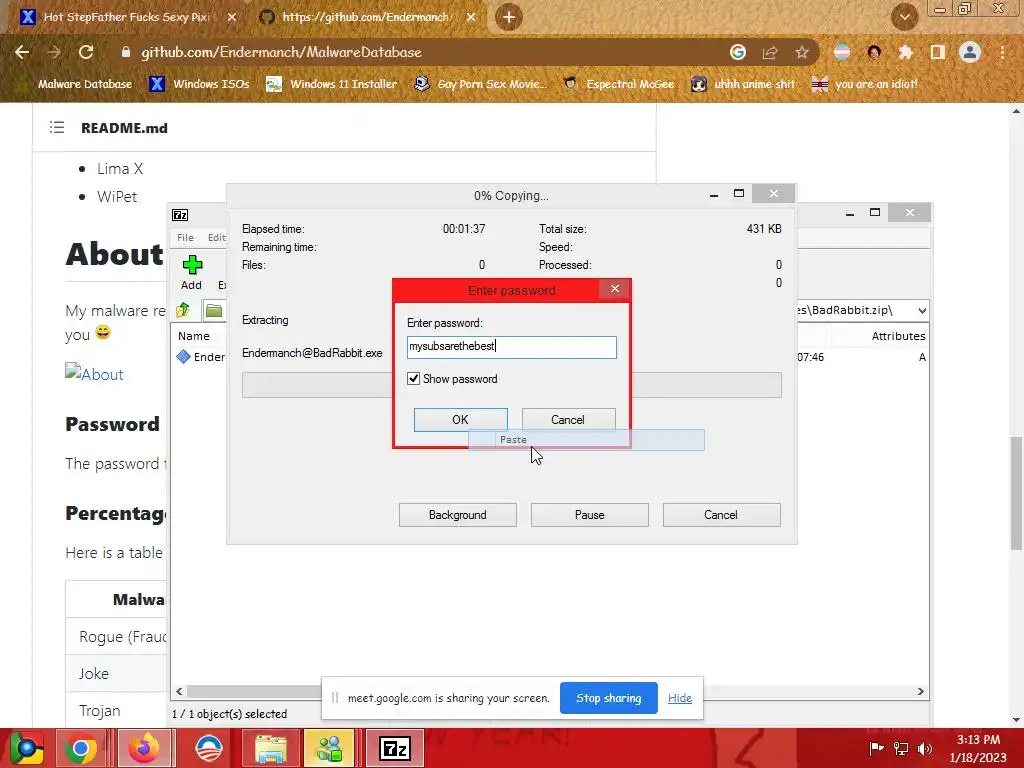Click the folder icon beside 7-Zip path
1024x768 pixels.
(214, 310)
